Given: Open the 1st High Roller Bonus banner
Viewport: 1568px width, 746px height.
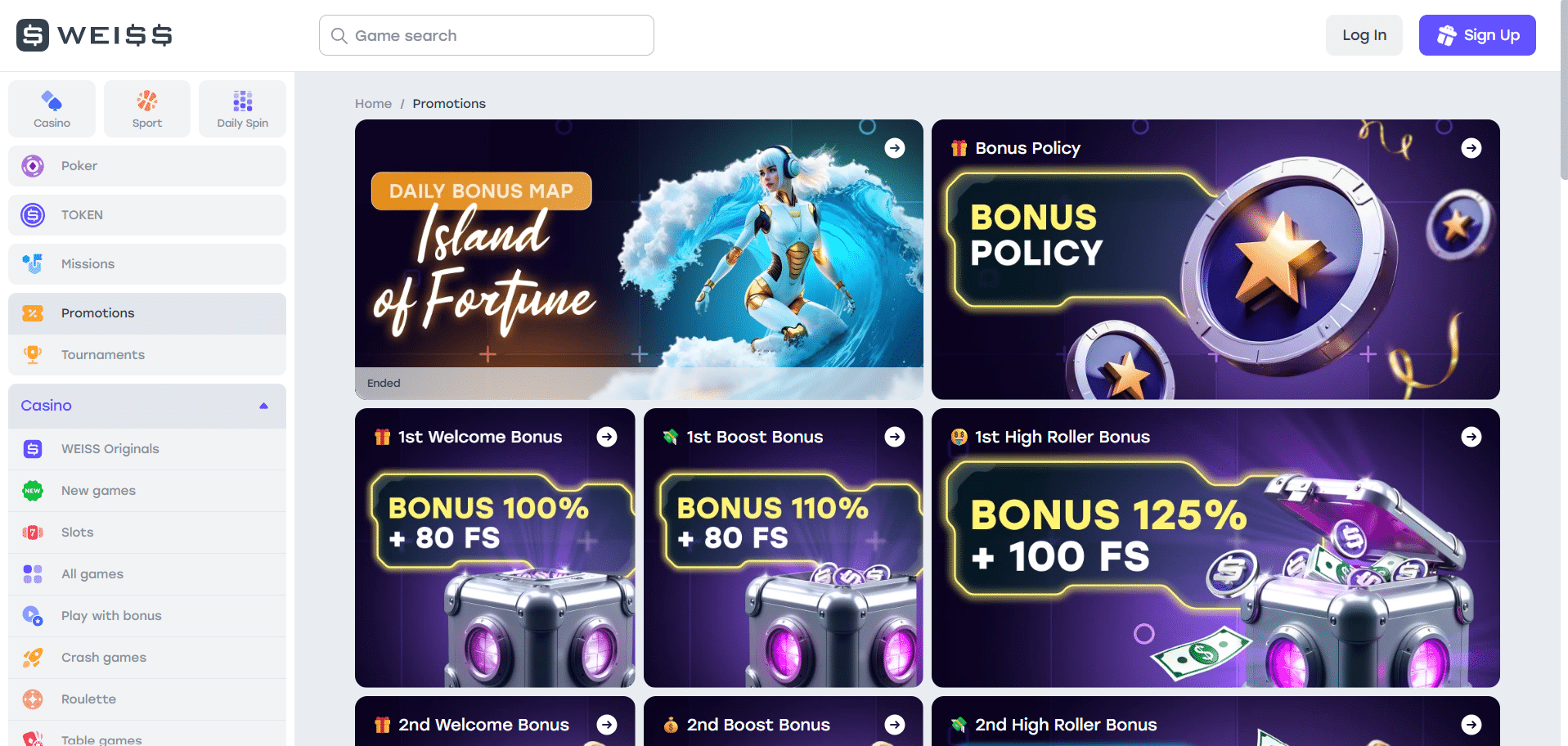Looking at the screenshot, I should [1215, 548].
